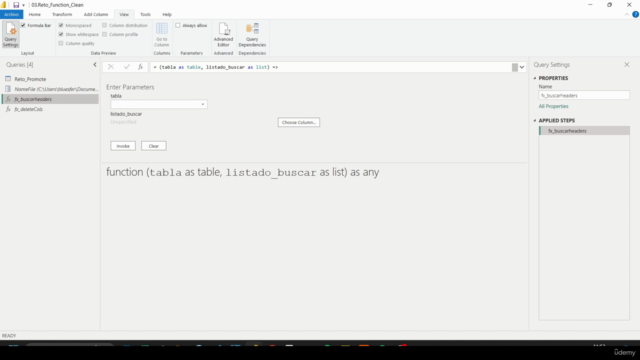This screenshot has width=640, height=360.
Task: Switch to the Transform tab
Action: (x=62, y=14)
